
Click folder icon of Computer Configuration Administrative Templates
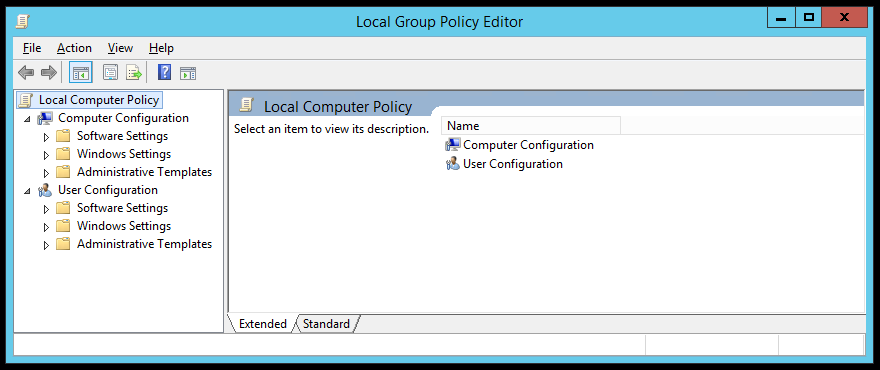click(x=63, y=172)
